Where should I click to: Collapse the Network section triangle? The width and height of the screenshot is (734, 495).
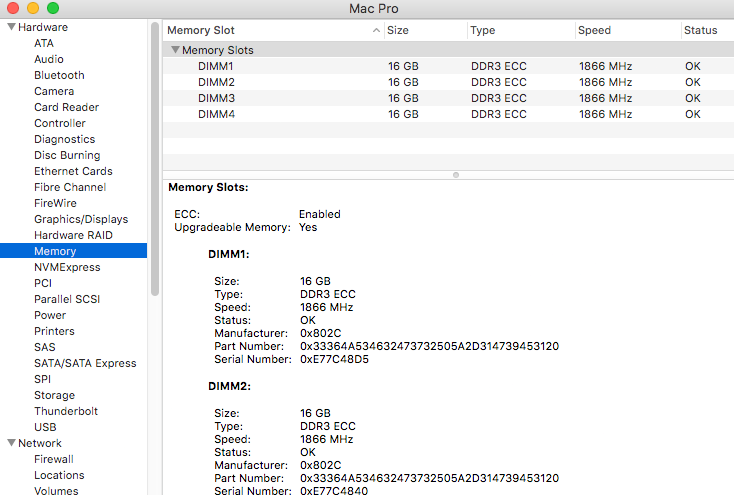12,443
